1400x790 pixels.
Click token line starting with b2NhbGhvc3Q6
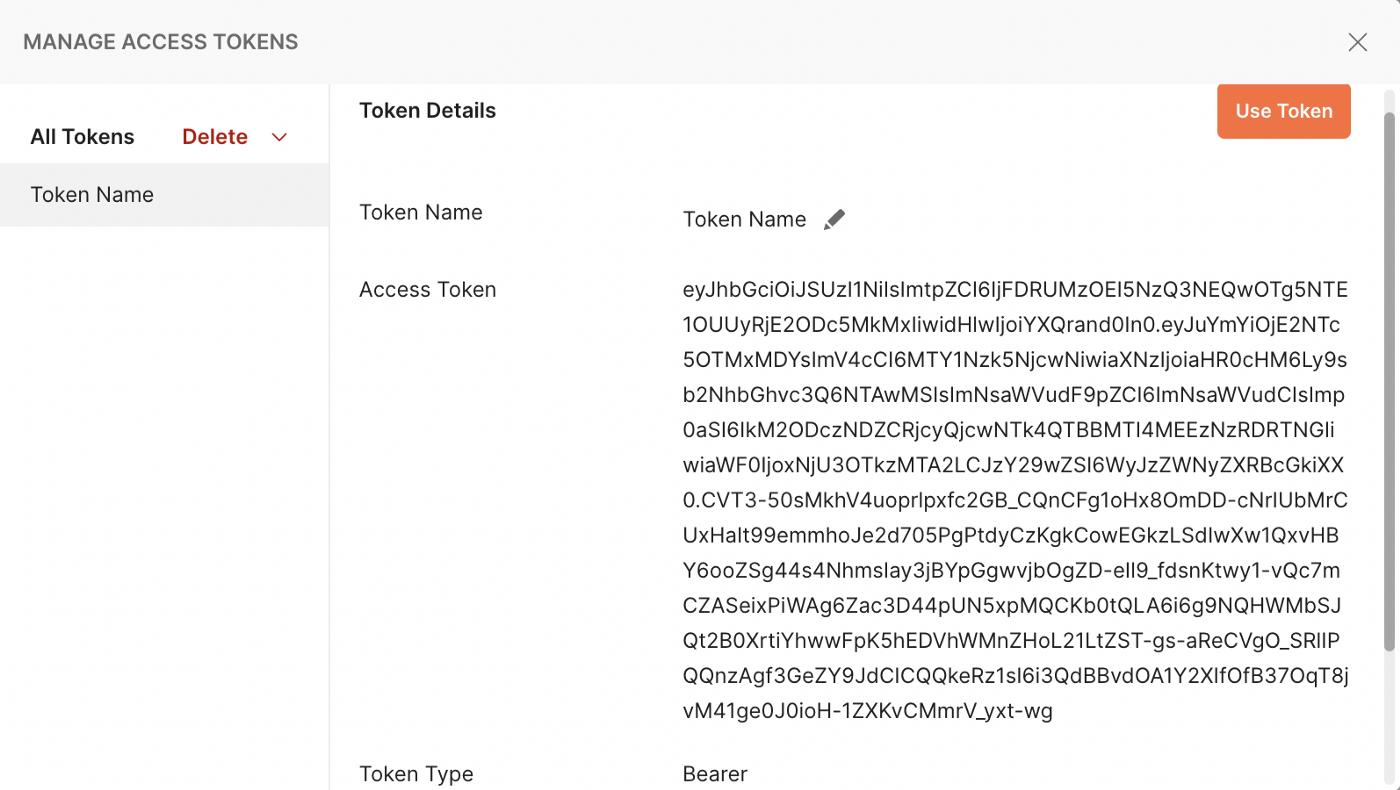(x=1014, y=395)
